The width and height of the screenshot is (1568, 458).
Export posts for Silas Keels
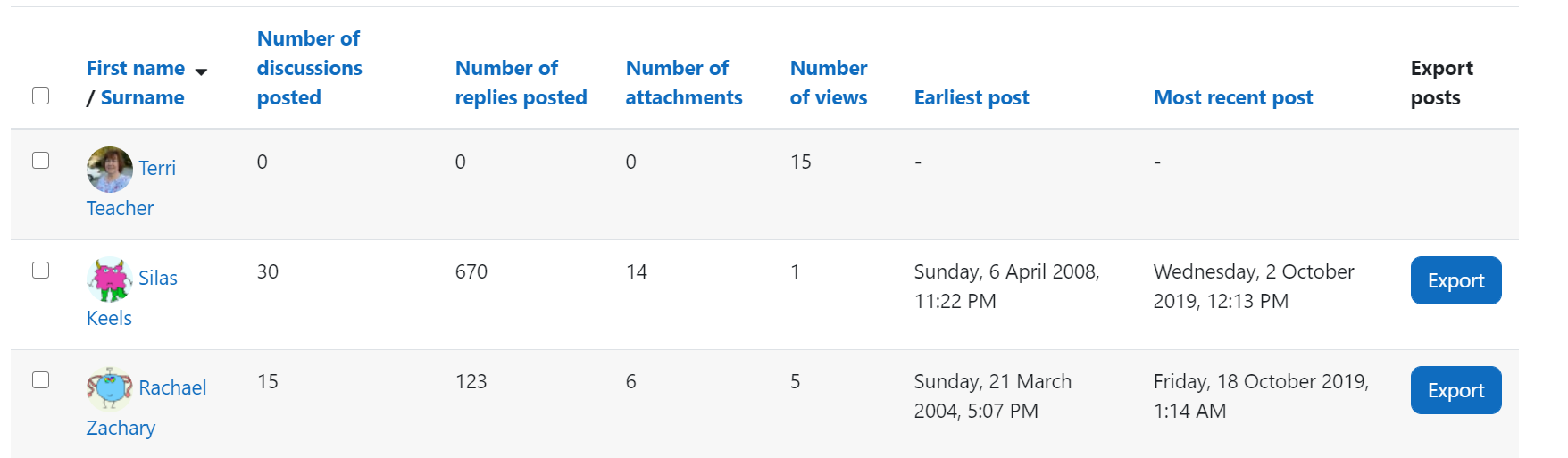[1455, 280]
